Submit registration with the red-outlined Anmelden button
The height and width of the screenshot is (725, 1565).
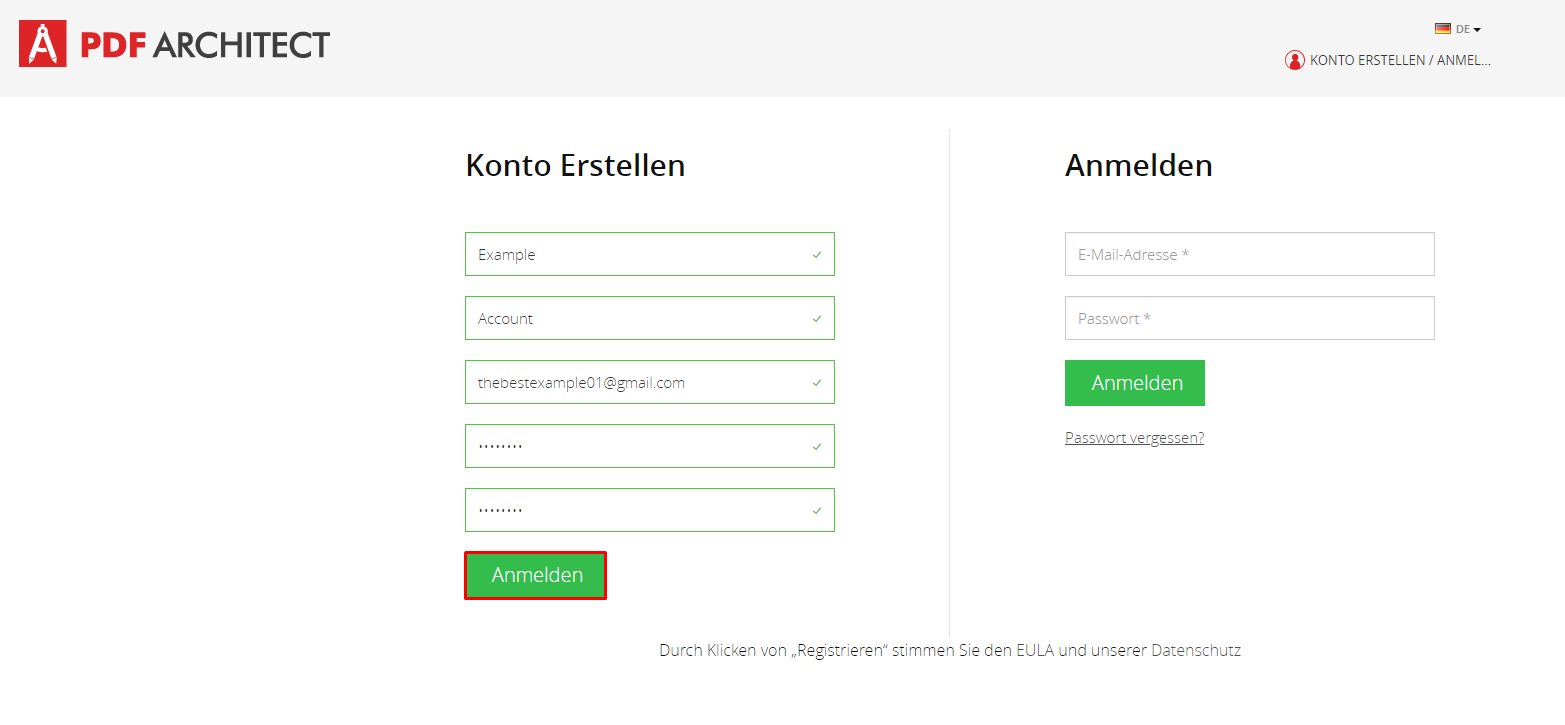pyautogui.click(x=536, y=575)
